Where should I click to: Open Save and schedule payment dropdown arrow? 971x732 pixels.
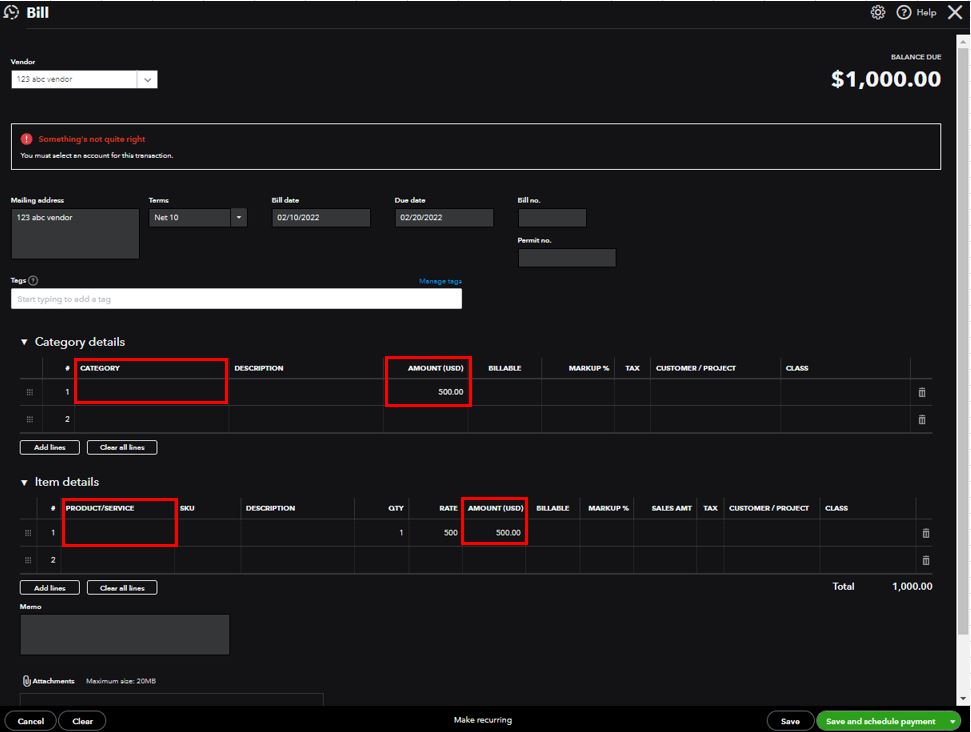click(x=953, y=721)
